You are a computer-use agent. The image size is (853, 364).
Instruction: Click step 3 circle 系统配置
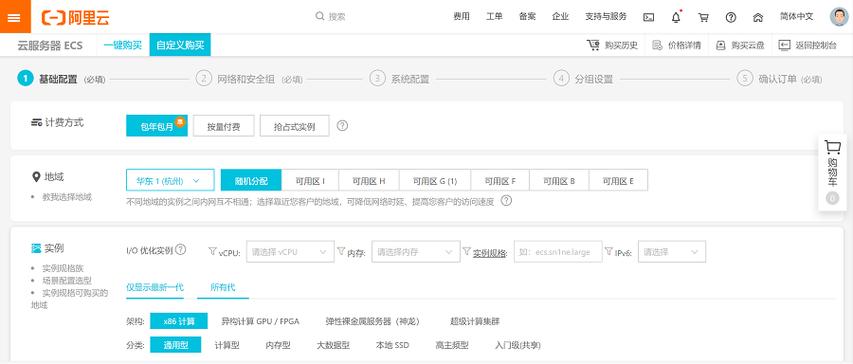(377, 78)
